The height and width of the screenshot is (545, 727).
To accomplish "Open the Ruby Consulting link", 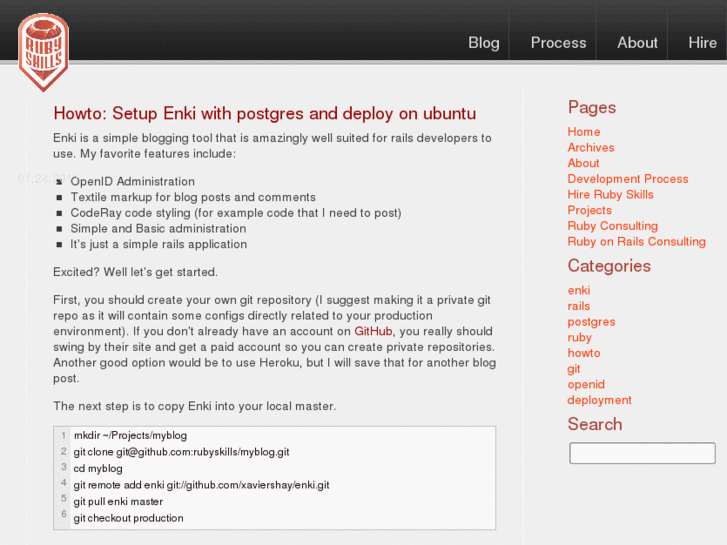I will tap(612, 226).
